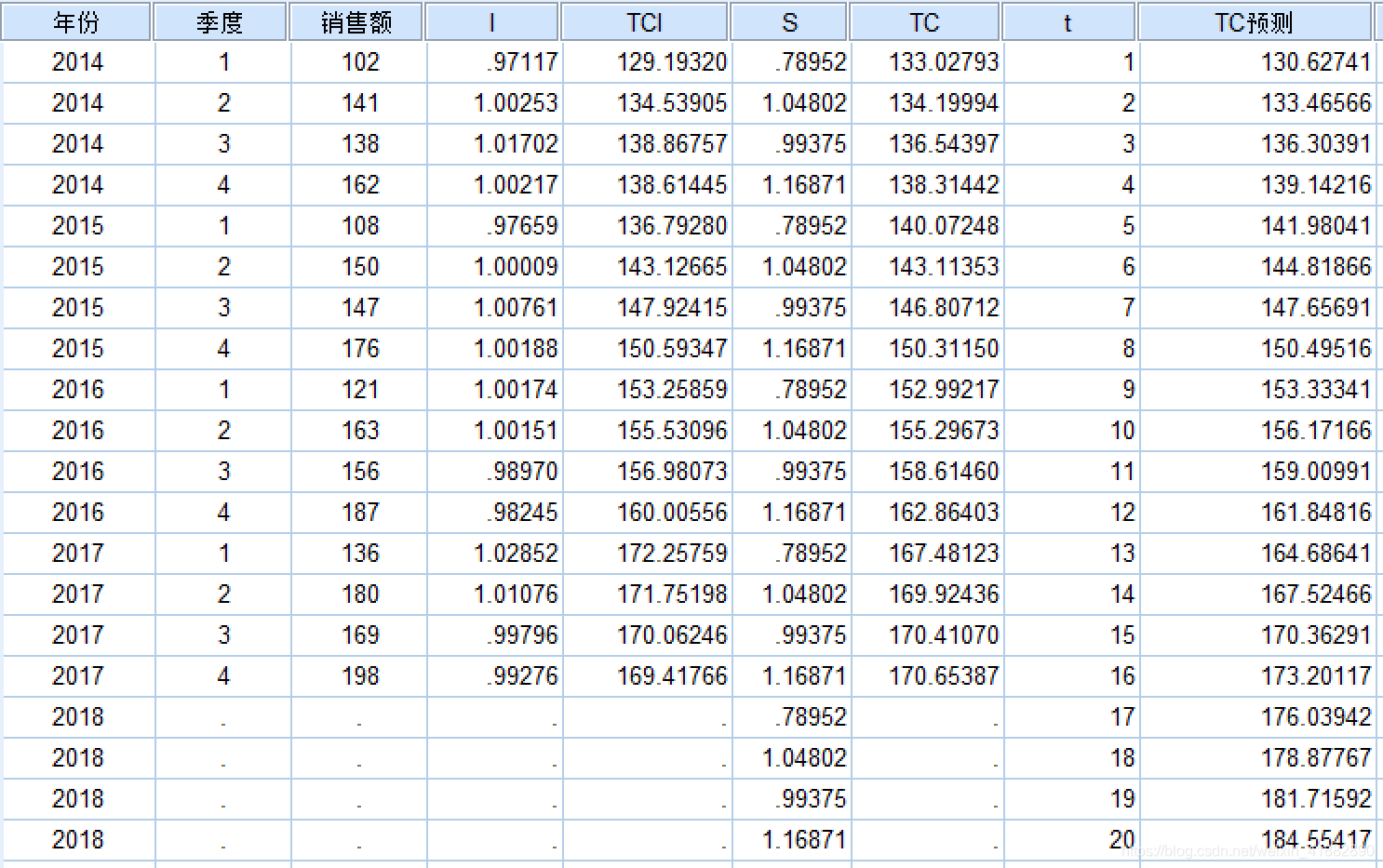This screenshot has width=1383, height=868.
Task: Select the S column header
Action: tap(789, 21)
